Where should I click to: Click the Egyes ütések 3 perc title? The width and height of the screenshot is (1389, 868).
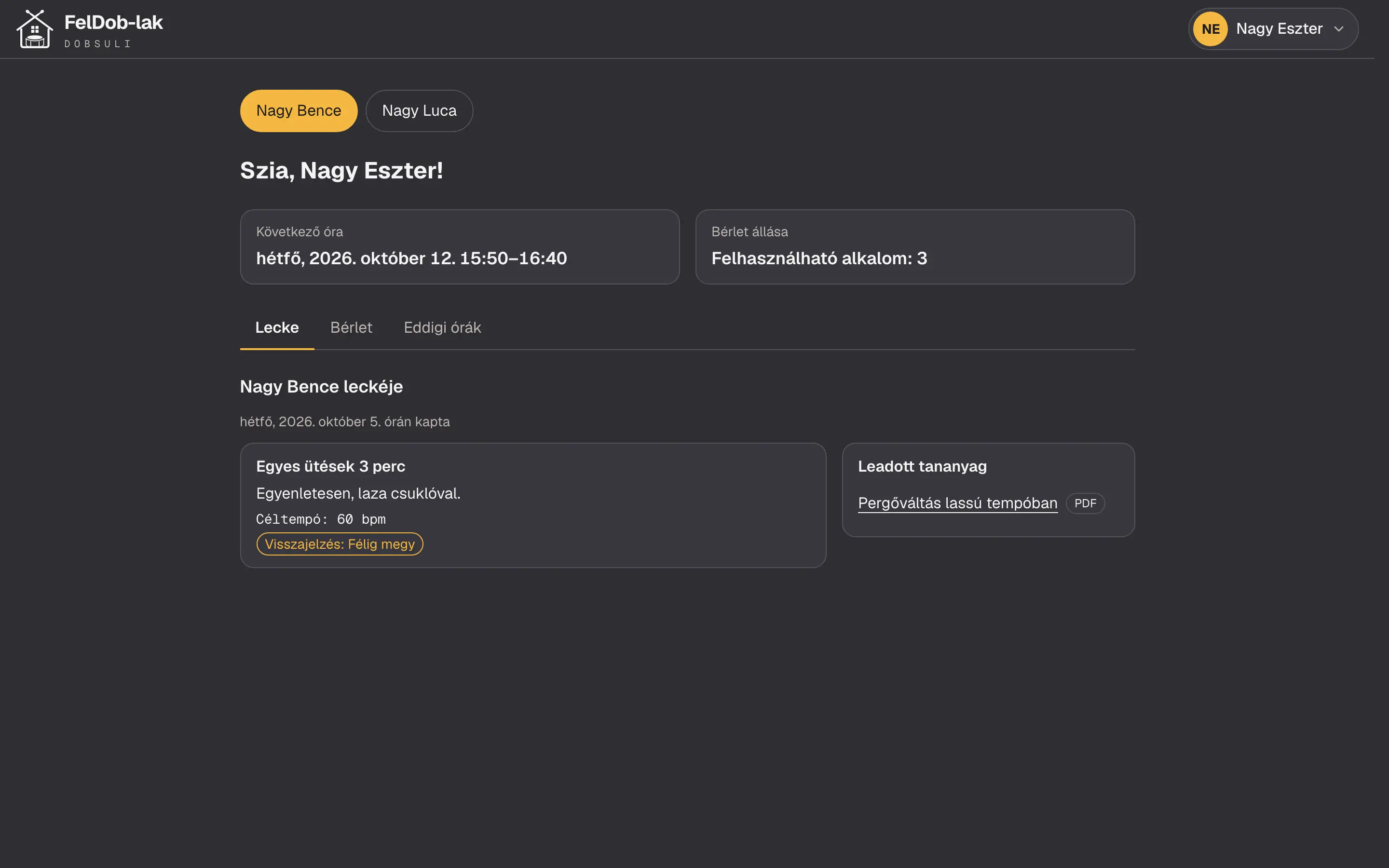(330, 467)
